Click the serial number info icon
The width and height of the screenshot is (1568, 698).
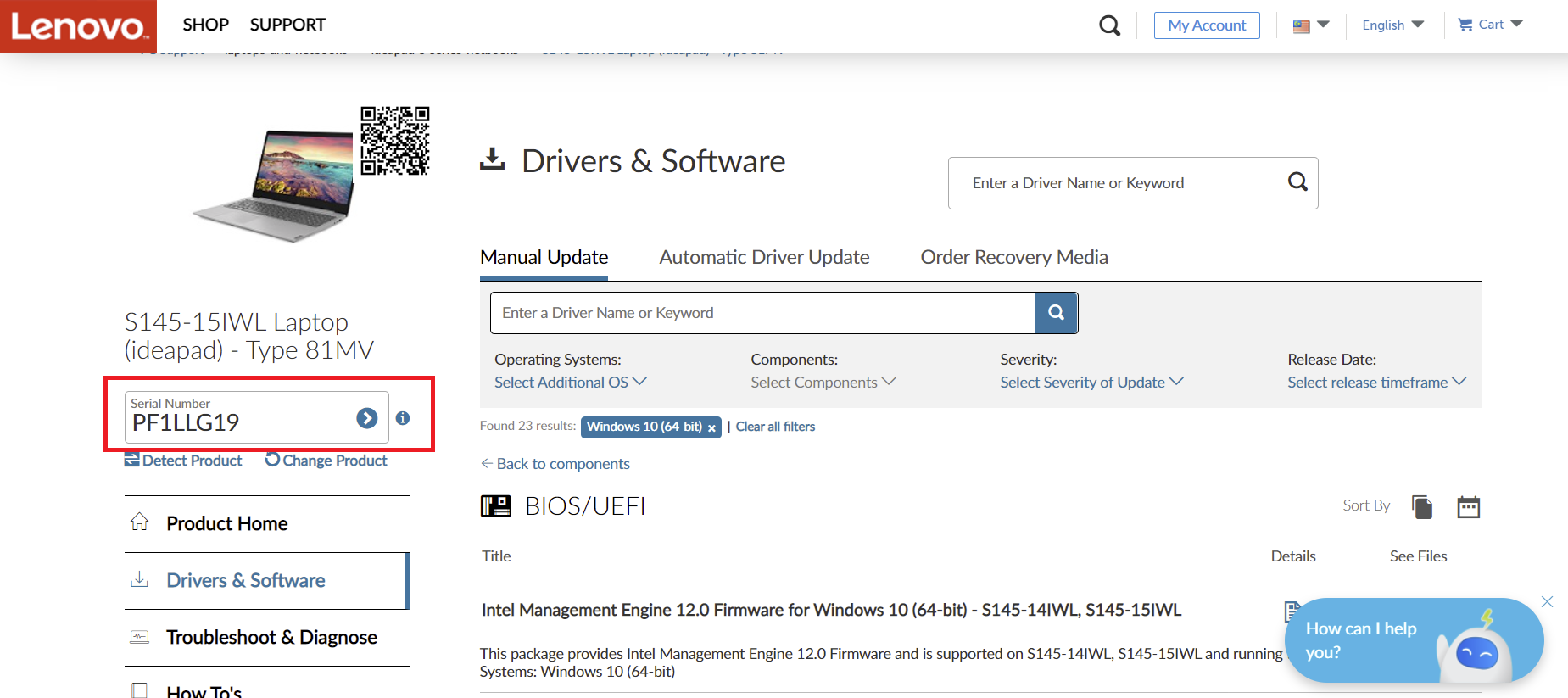click(403, 418)
